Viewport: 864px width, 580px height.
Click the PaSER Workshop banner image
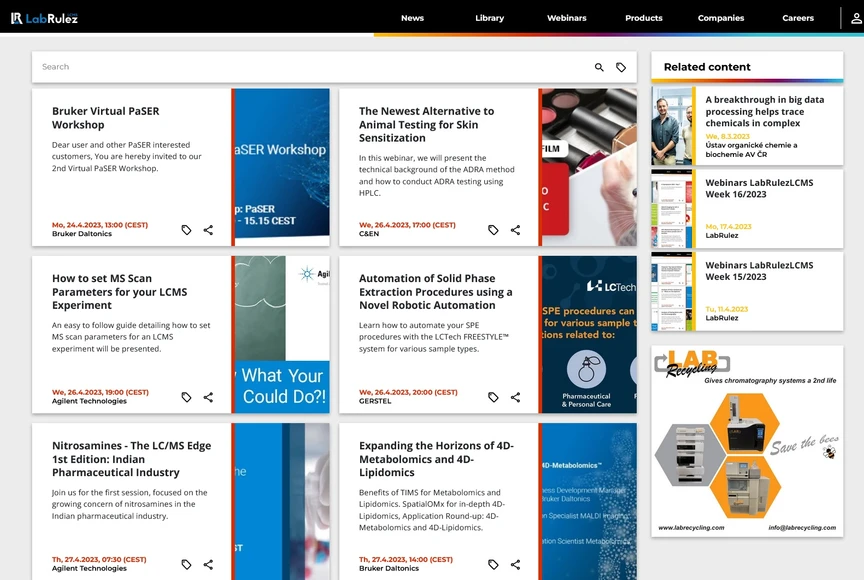(x=280, y=167)
